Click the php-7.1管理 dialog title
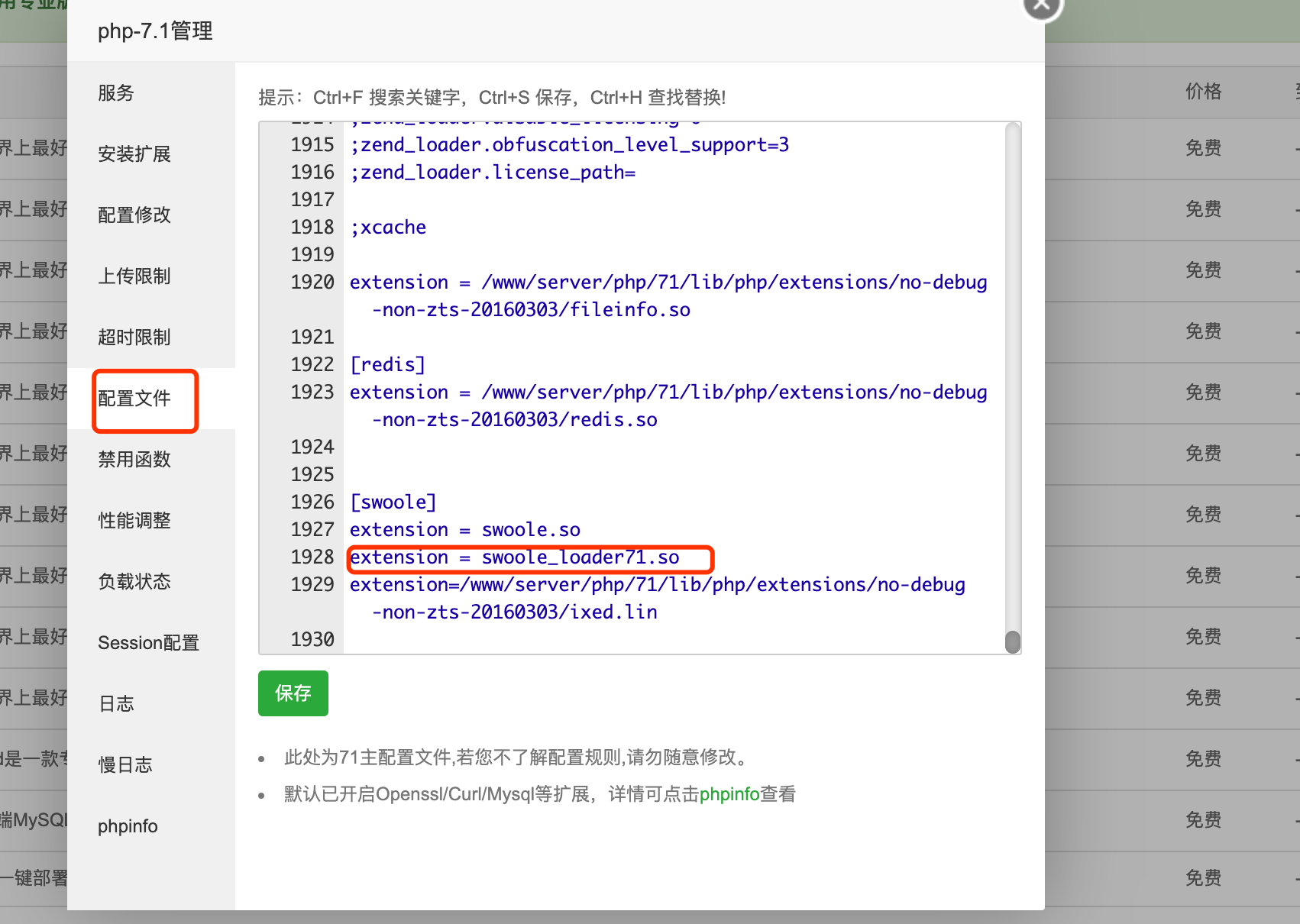The image size is (1300, 924). point(155,31)
